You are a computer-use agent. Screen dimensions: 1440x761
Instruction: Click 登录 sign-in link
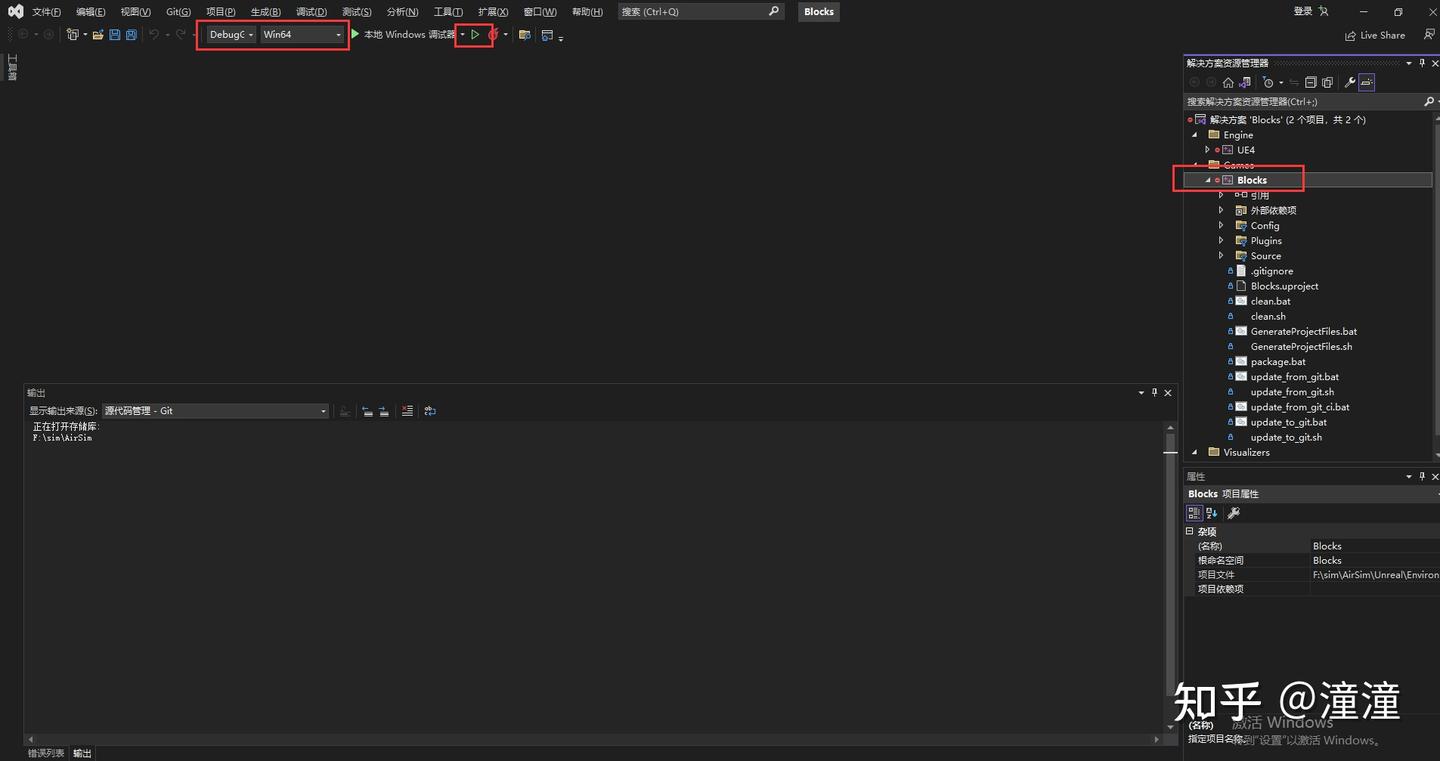click(x=1303, y=12)
